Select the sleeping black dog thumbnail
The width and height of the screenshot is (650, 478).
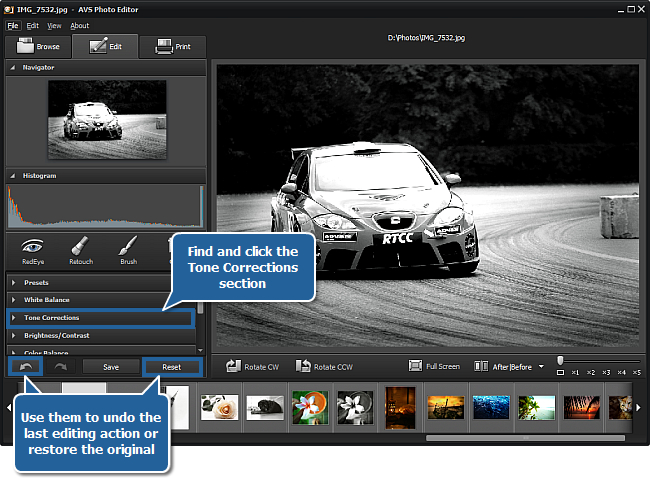pyautogui.click(x=265, y=408)
